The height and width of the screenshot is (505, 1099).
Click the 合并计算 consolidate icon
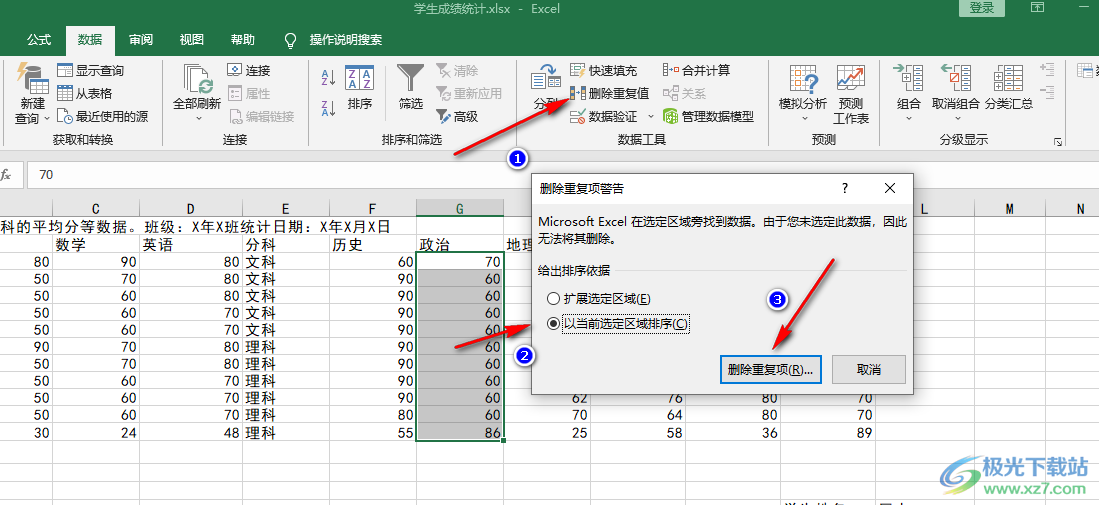[671, 70]
